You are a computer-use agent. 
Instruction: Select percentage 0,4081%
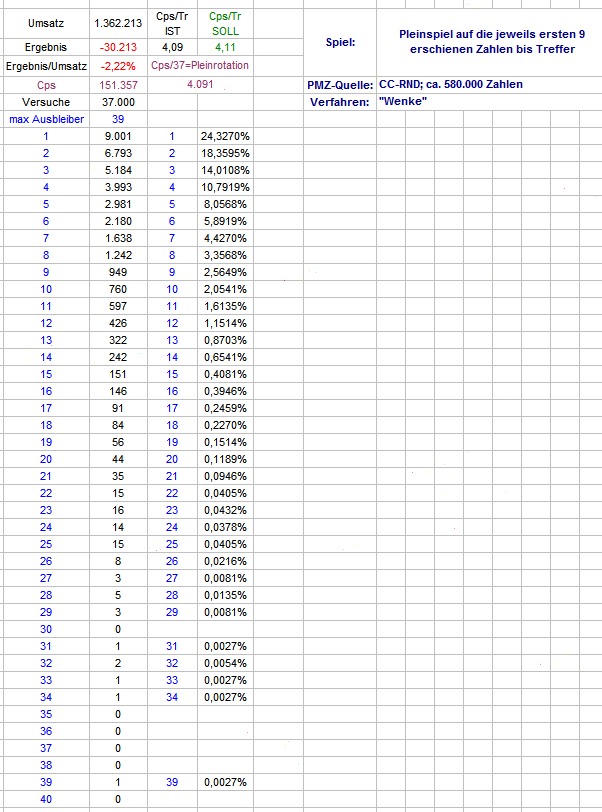pyautogui.click(x=225, y=374)
